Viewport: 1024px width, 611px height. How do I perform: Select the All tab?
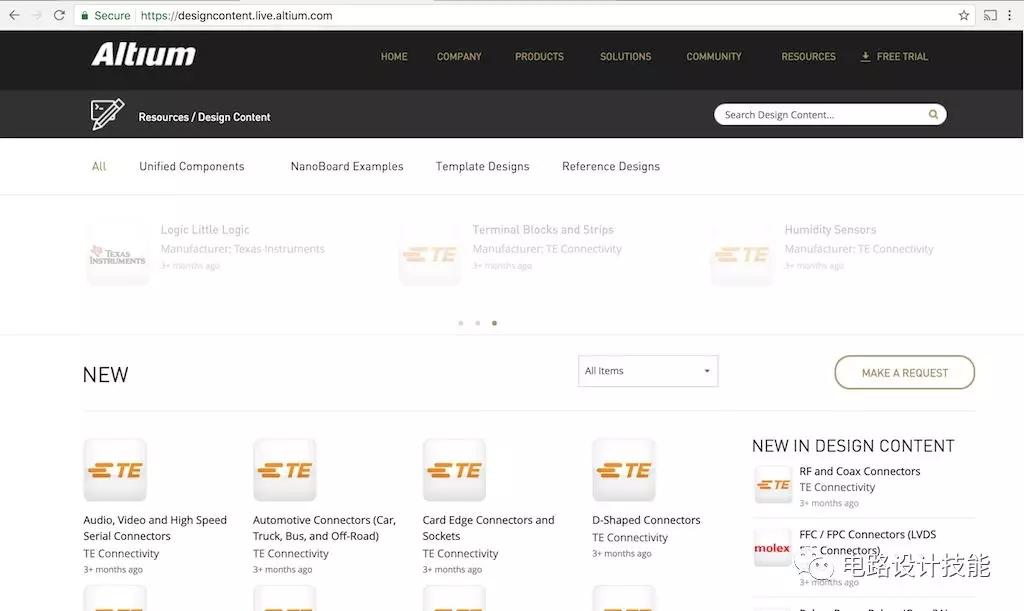(x=99, y=166)
